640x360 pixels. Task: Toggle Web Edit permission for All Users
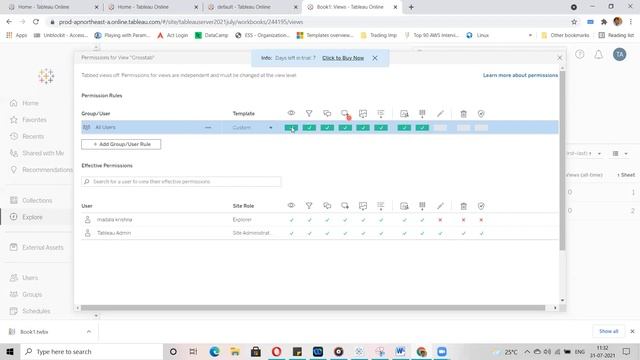(440, 128)
